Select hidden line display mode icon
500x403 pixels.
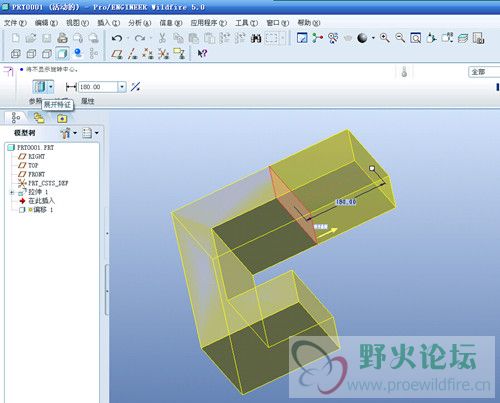pos(31,53)
